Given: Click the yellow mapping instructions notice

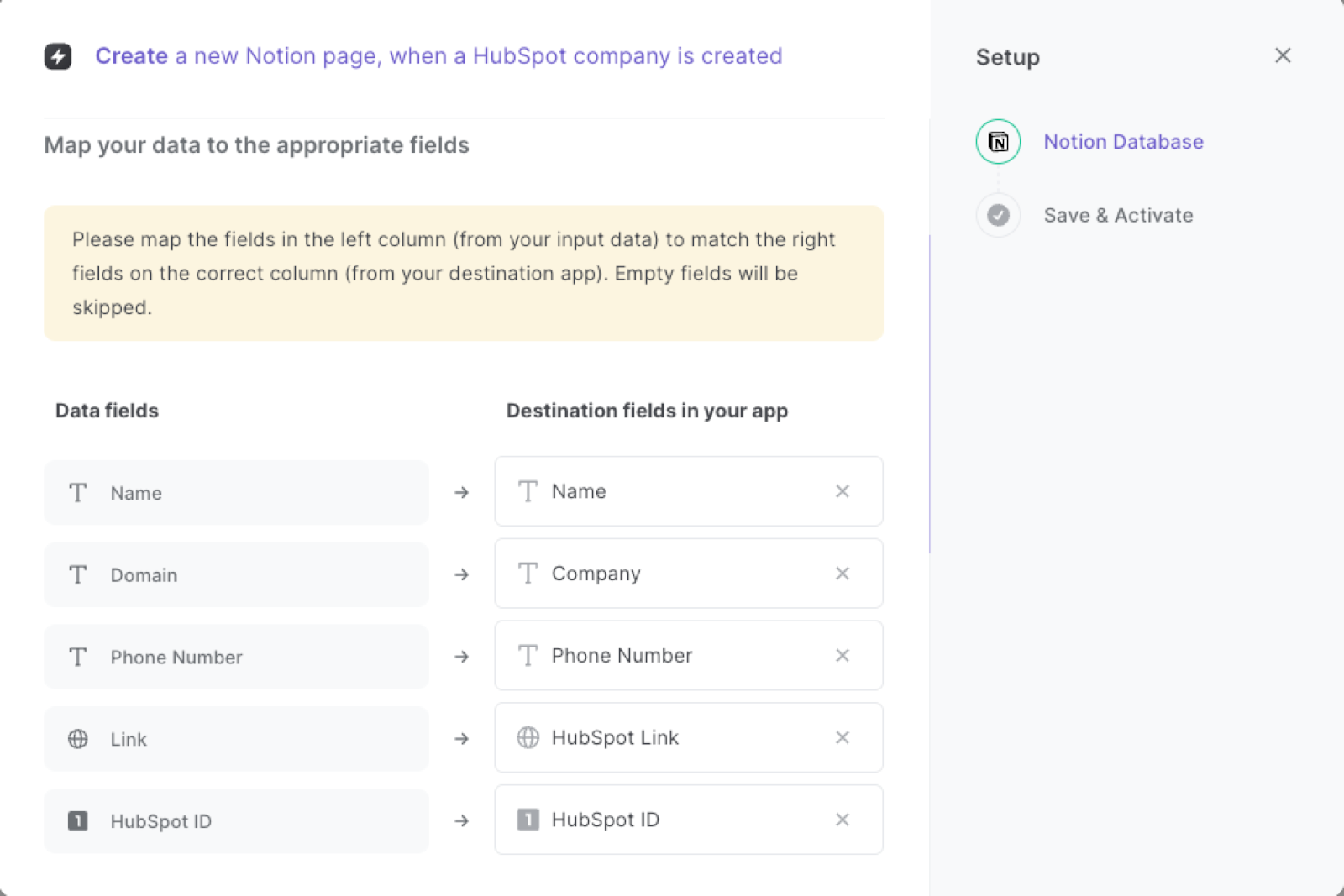Looking at the screenshot, I should click(x=464, y=273).
